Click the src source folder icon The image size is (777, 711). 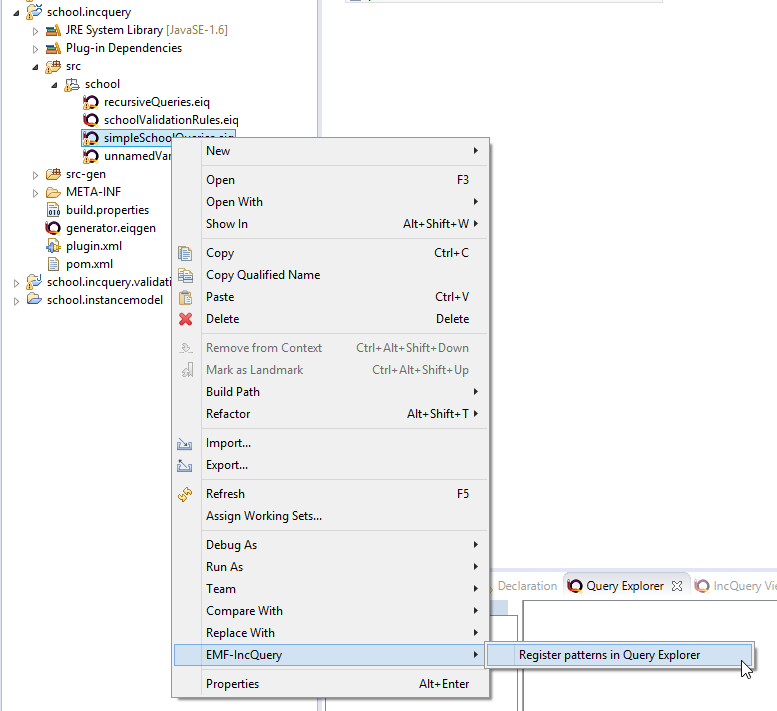click(x=53, y=66)
